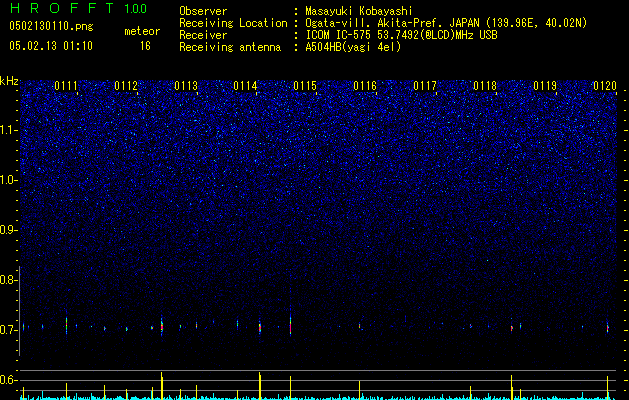Click time marker 0119

(x=545, y=86)
